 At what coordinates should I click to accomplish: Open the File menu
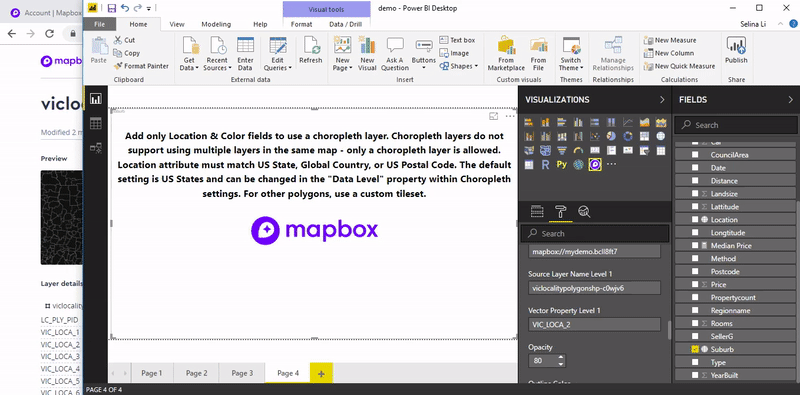pyautogui.click(x=99, y=24)
